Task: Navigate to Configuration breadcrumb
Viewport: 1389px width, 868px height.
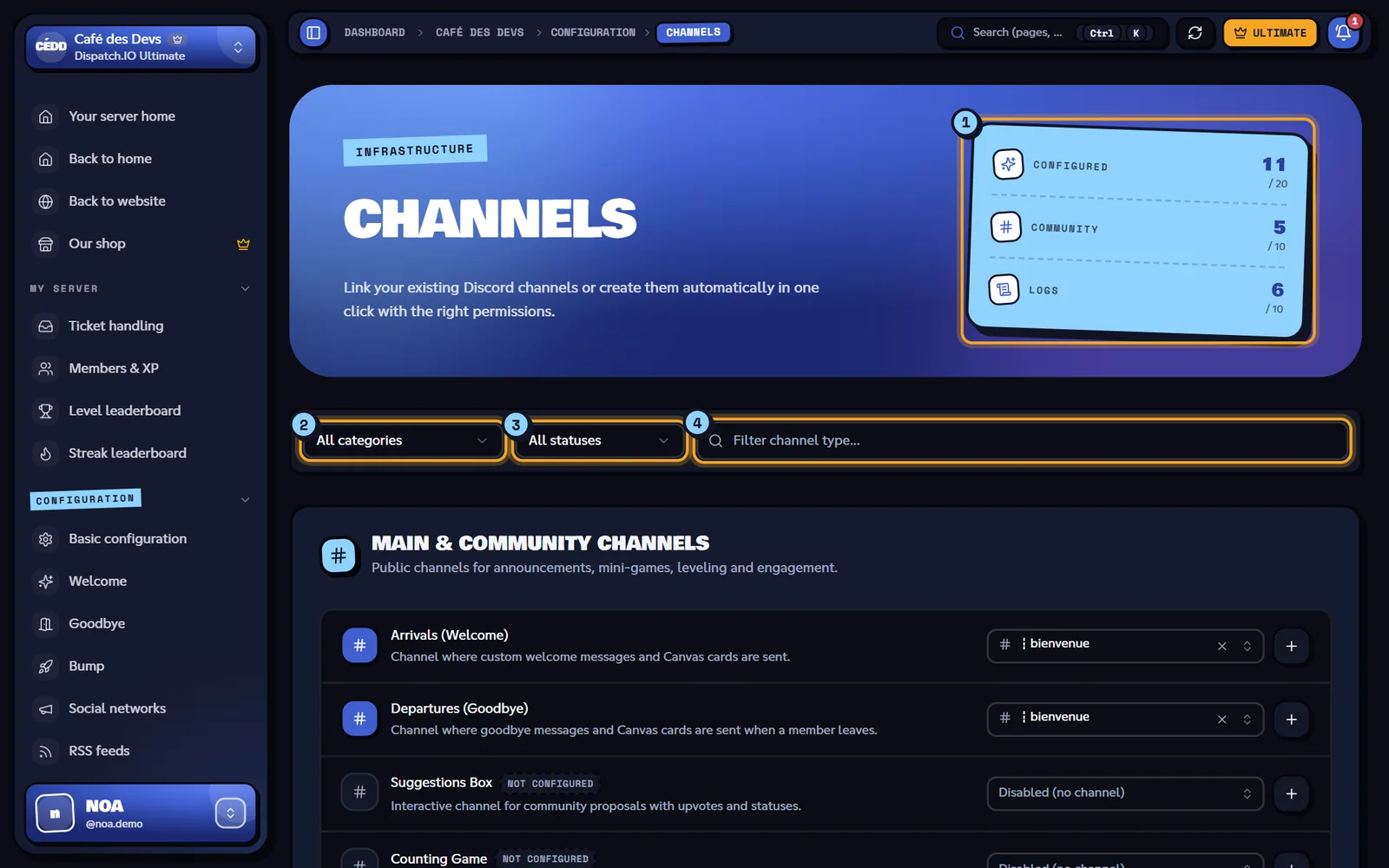Action: 593,33
